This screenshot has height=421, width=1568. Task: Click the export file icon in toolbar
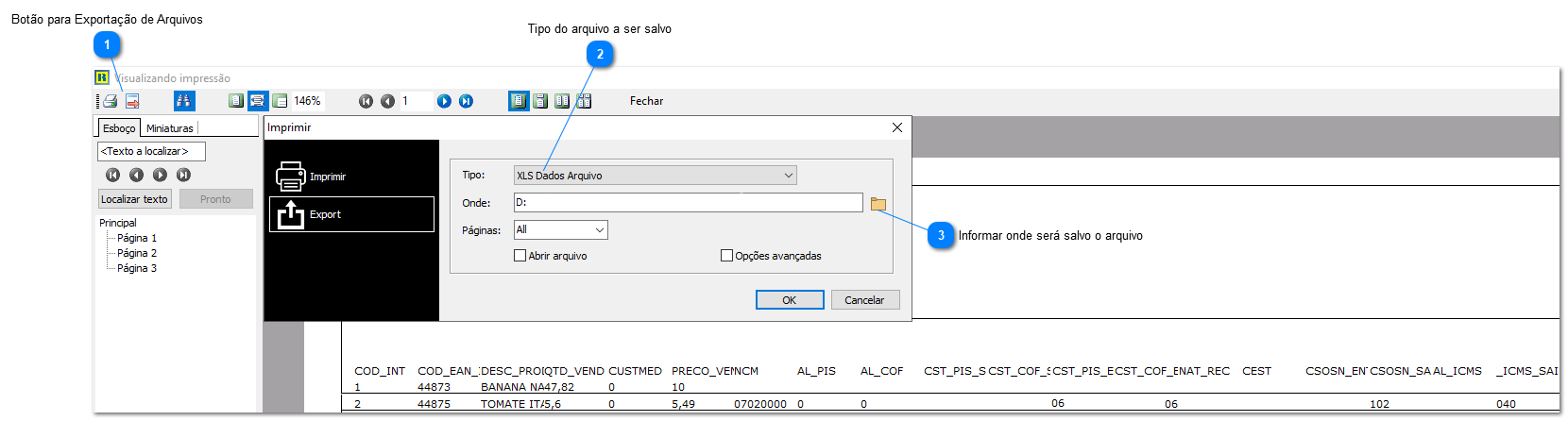[132, 101]
